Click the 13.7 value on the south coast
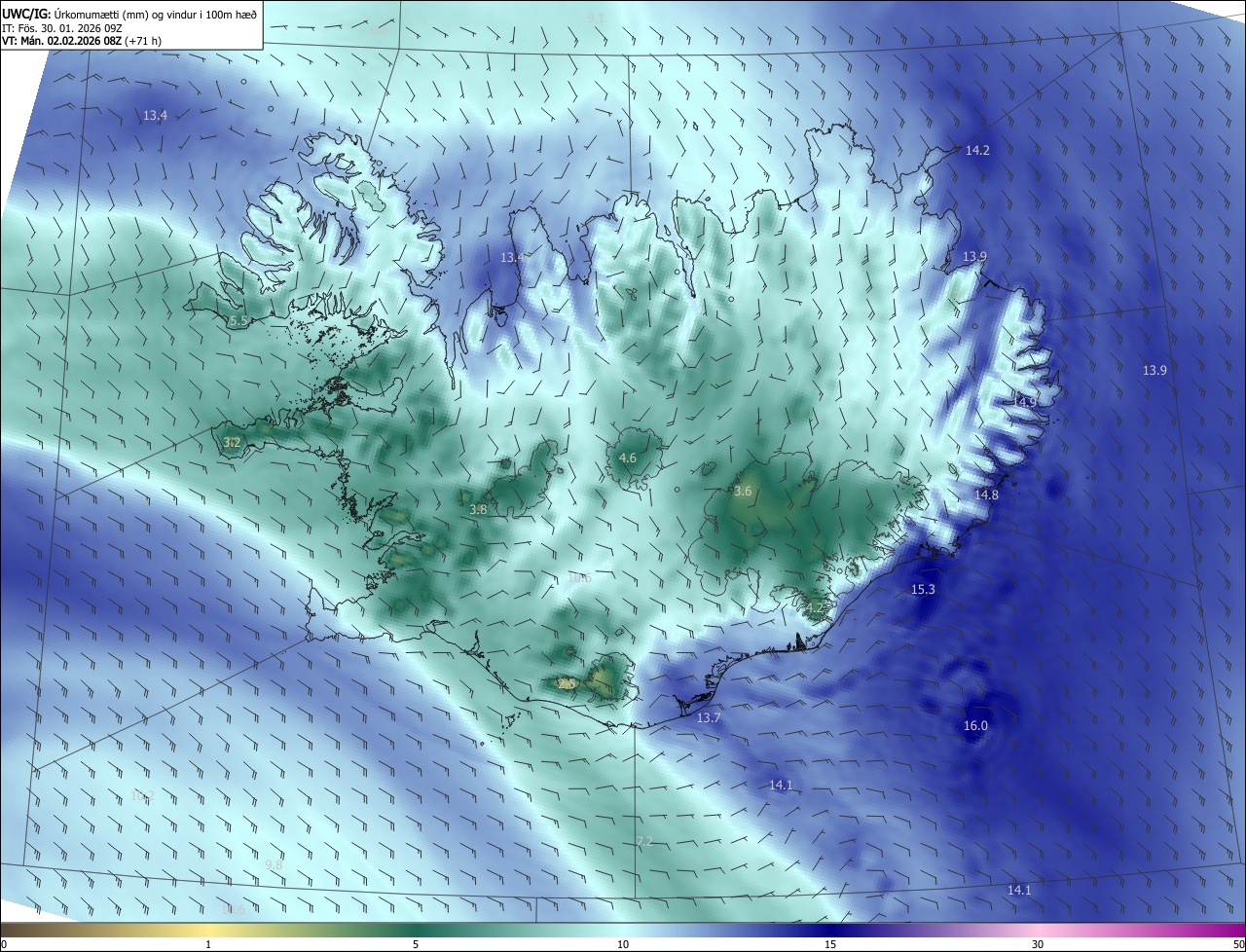This screenshot has width=1246, height=952. (x=709, y=718)
